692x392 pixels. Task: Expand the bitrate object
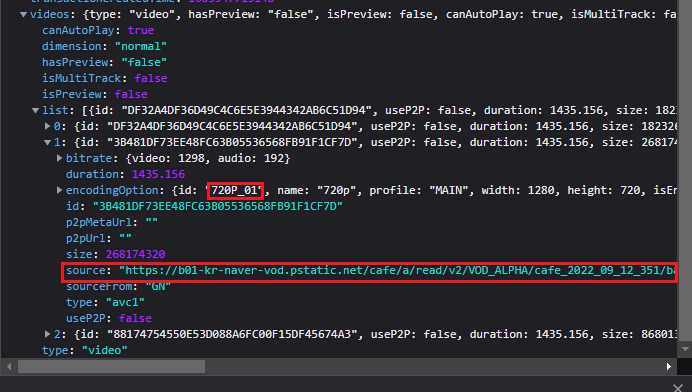tap(59, 158)
